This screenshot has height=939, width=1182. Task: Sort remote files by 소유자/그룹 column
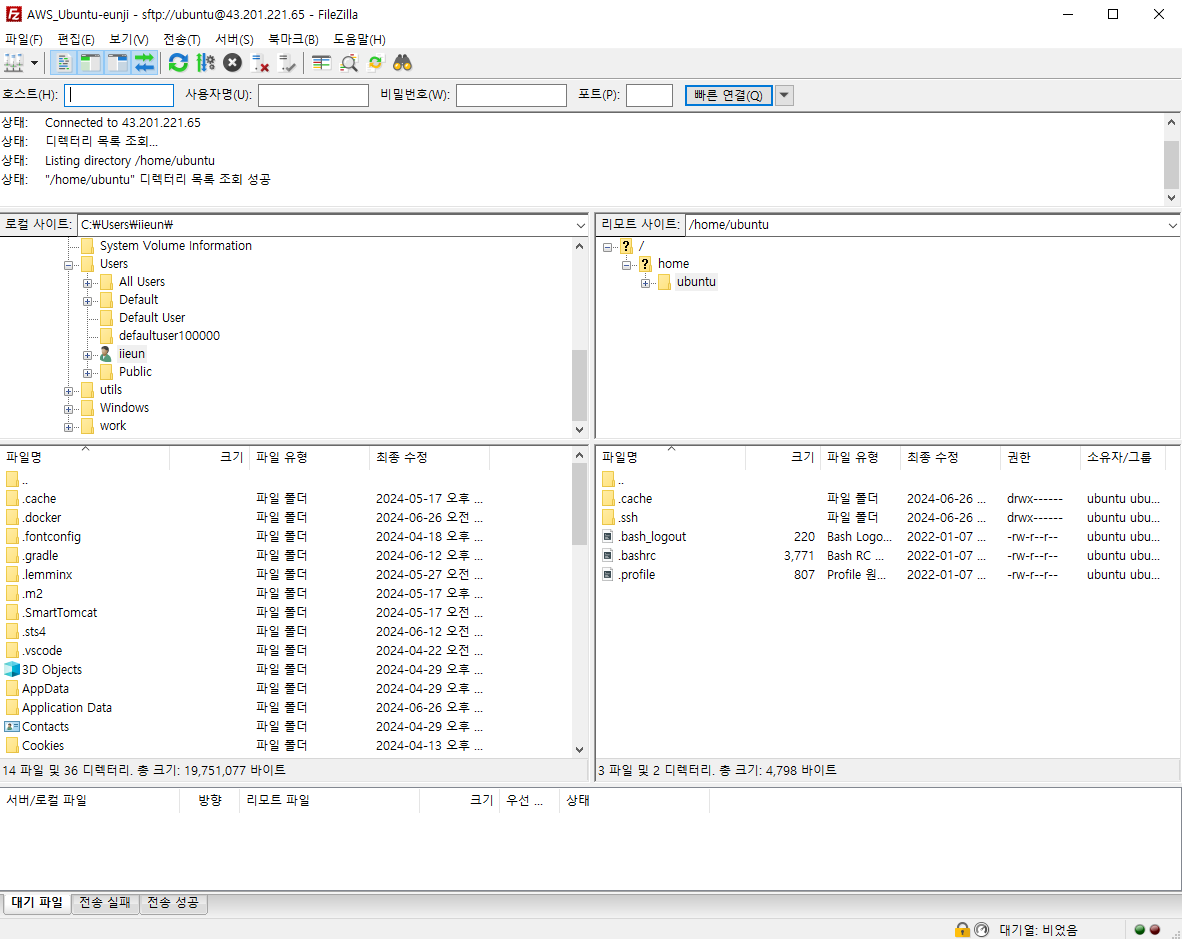1122,457
